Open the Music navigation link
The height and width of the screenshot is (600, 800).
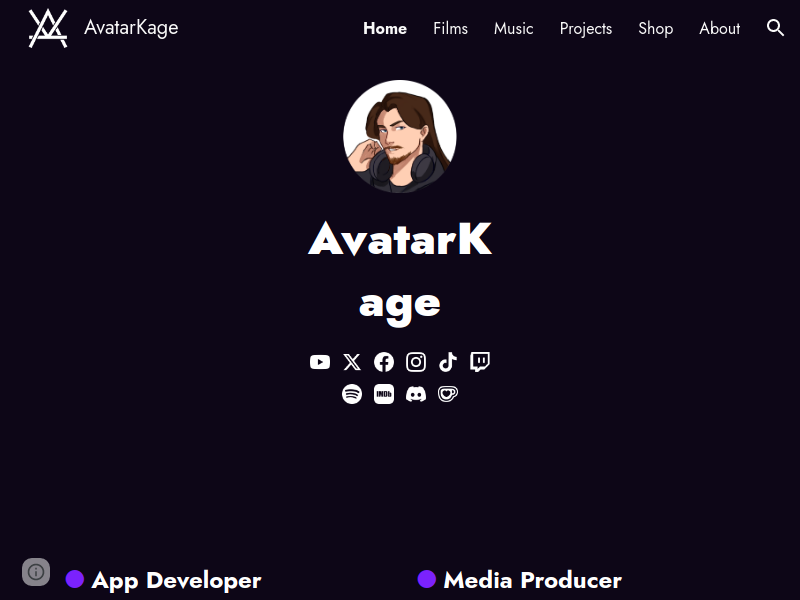click(x=513, y=29)
